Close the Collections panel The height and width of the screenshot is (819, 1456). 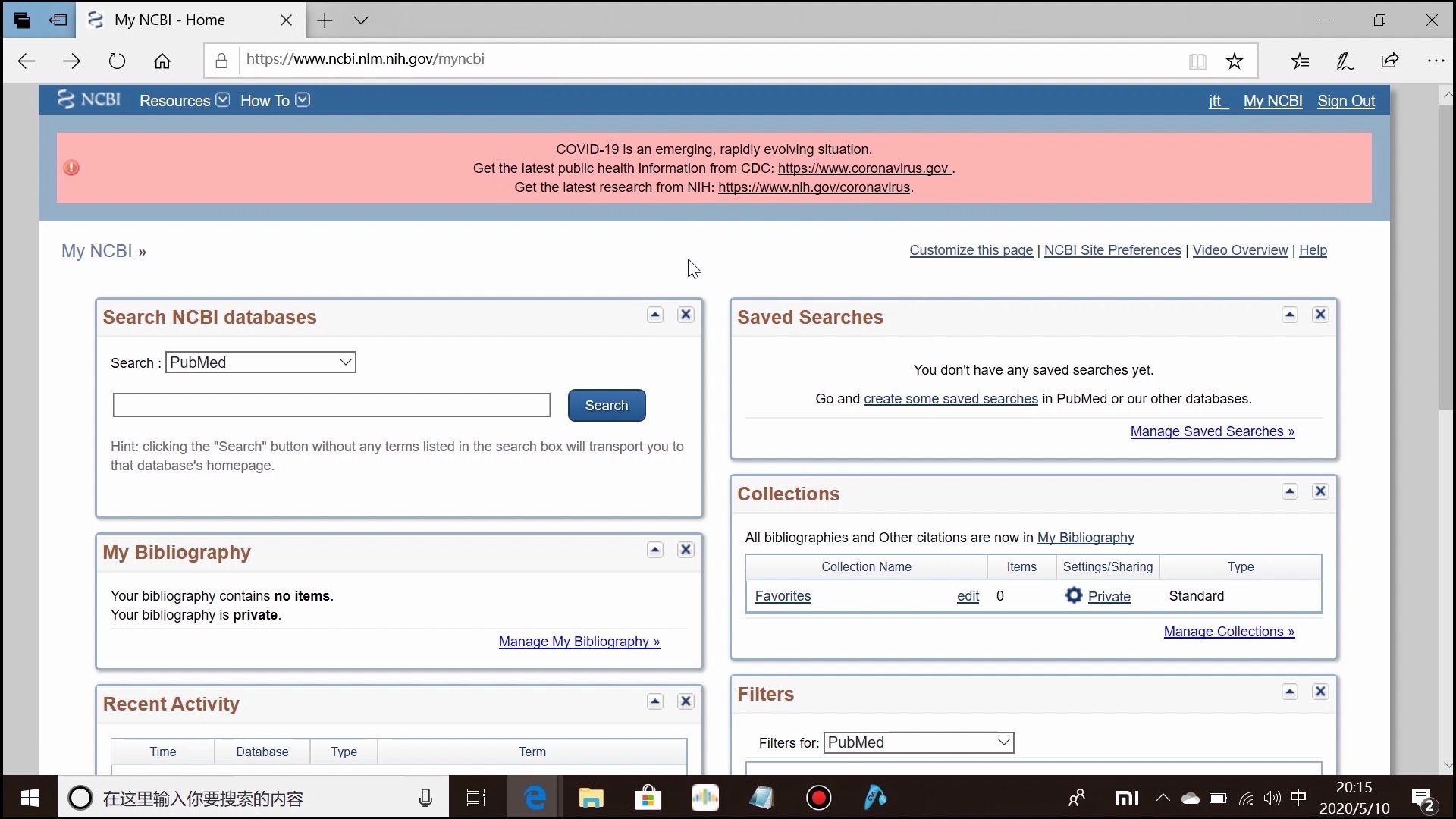click(1320, 491)
